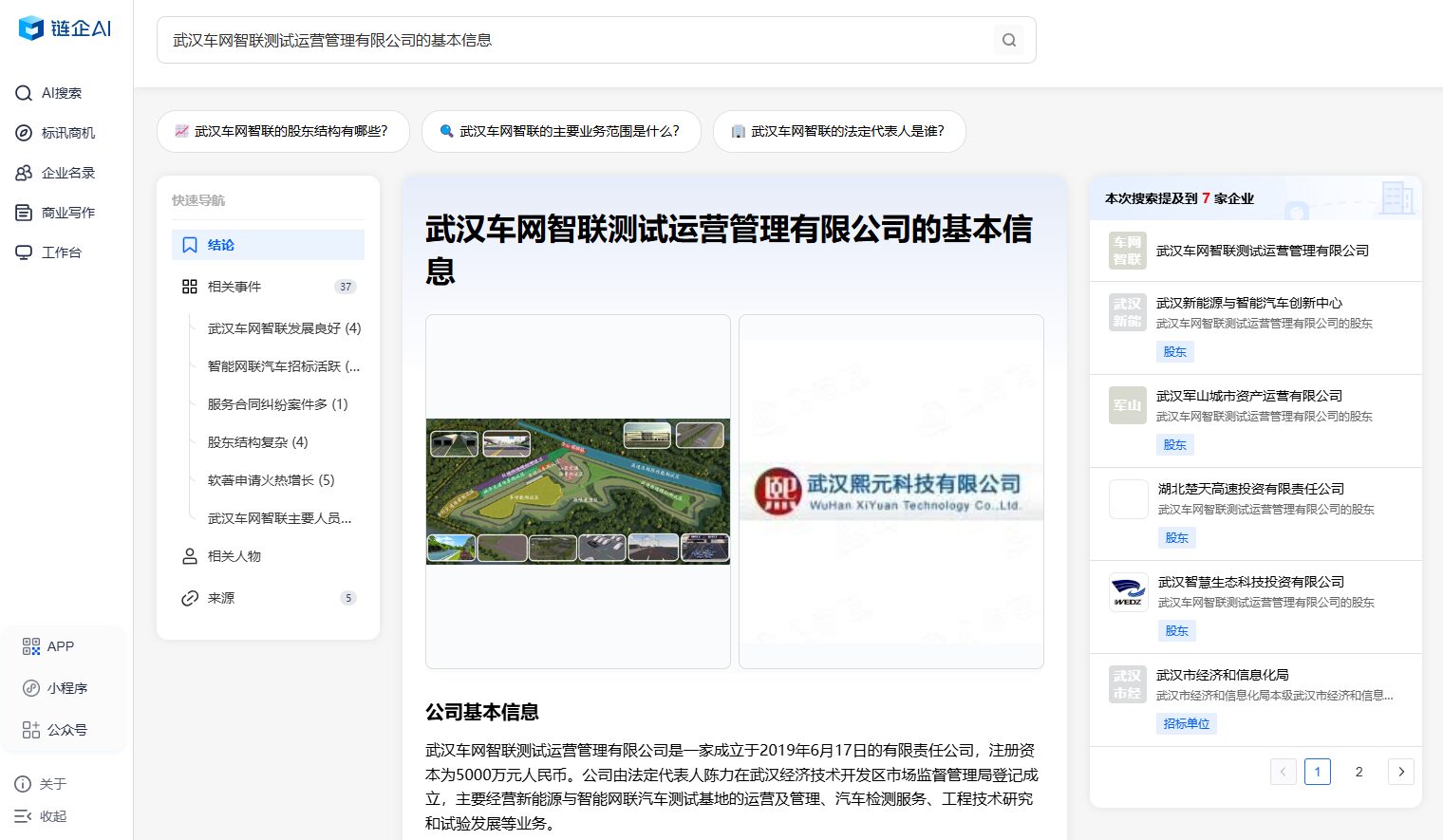The image size is (1443, 840).
Task: Open 智能网联汽车招标活跃 event item
Action: click(x=284, y=366)
